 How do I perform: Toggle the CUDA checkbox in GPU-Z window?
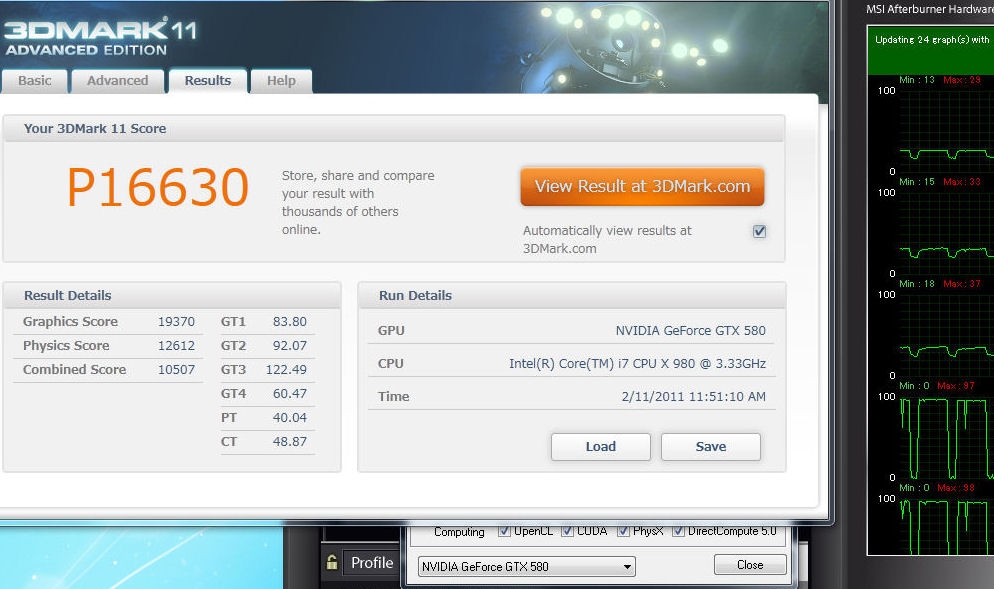[x=567, y=531]
